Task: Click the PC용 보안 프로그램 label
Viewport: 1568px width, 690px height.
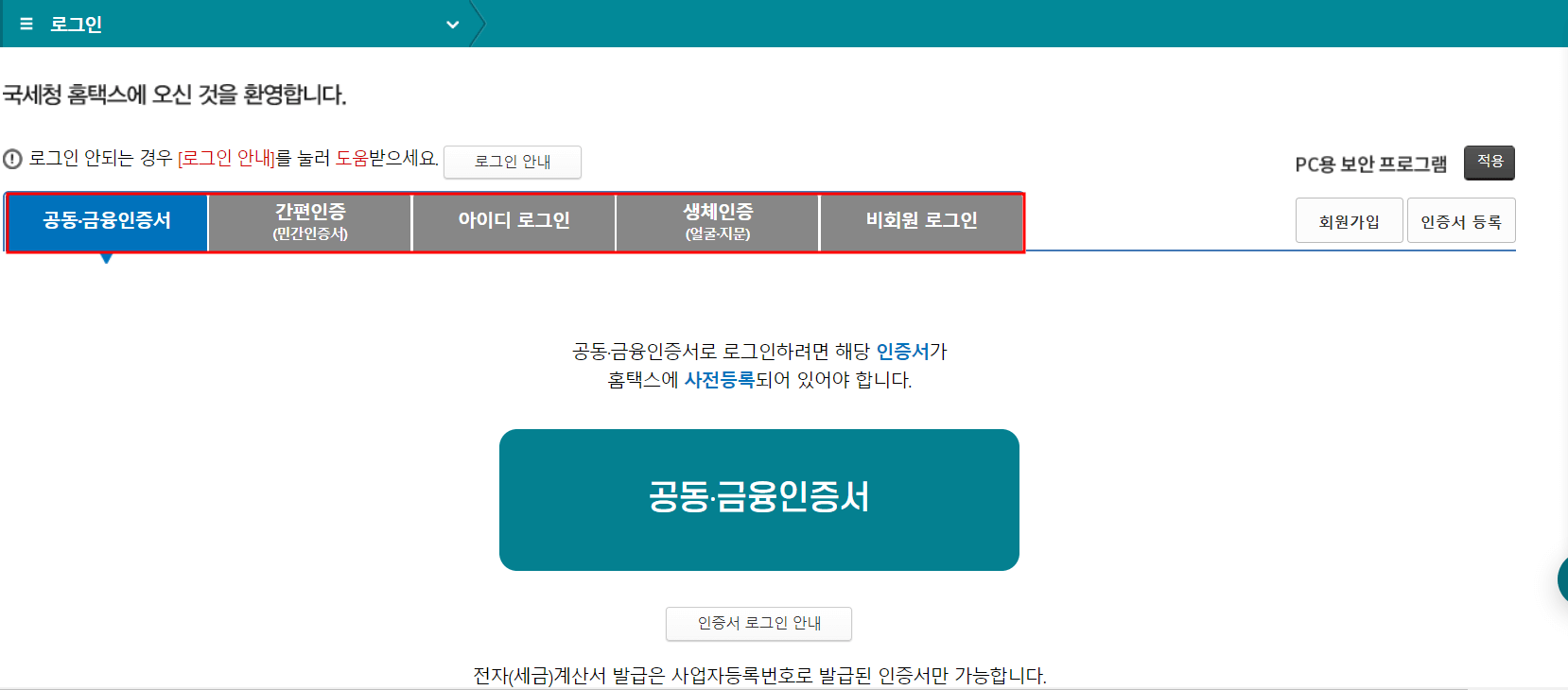Action: click(x=1370, y=164)
